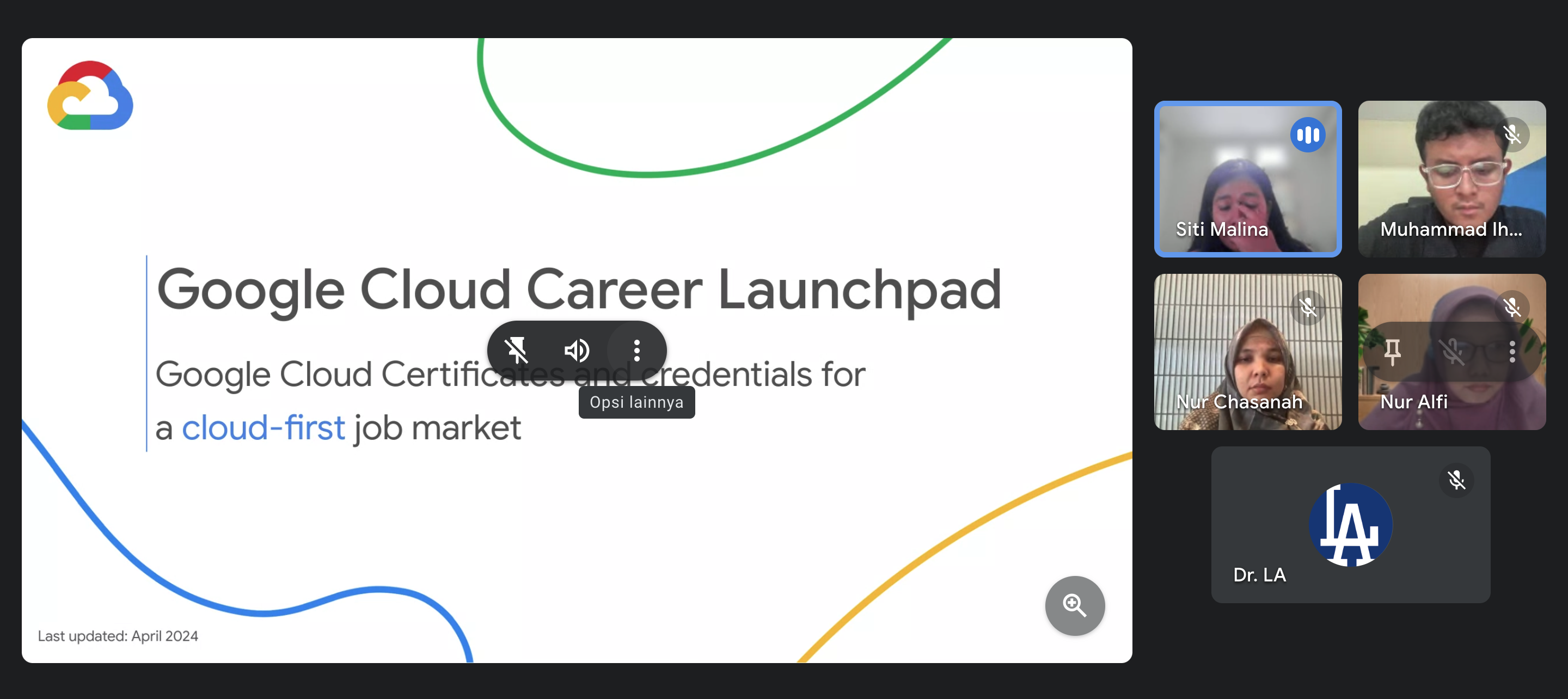
Task: Click the zoom magnifier button on the slide
Action: point(1074,605)
